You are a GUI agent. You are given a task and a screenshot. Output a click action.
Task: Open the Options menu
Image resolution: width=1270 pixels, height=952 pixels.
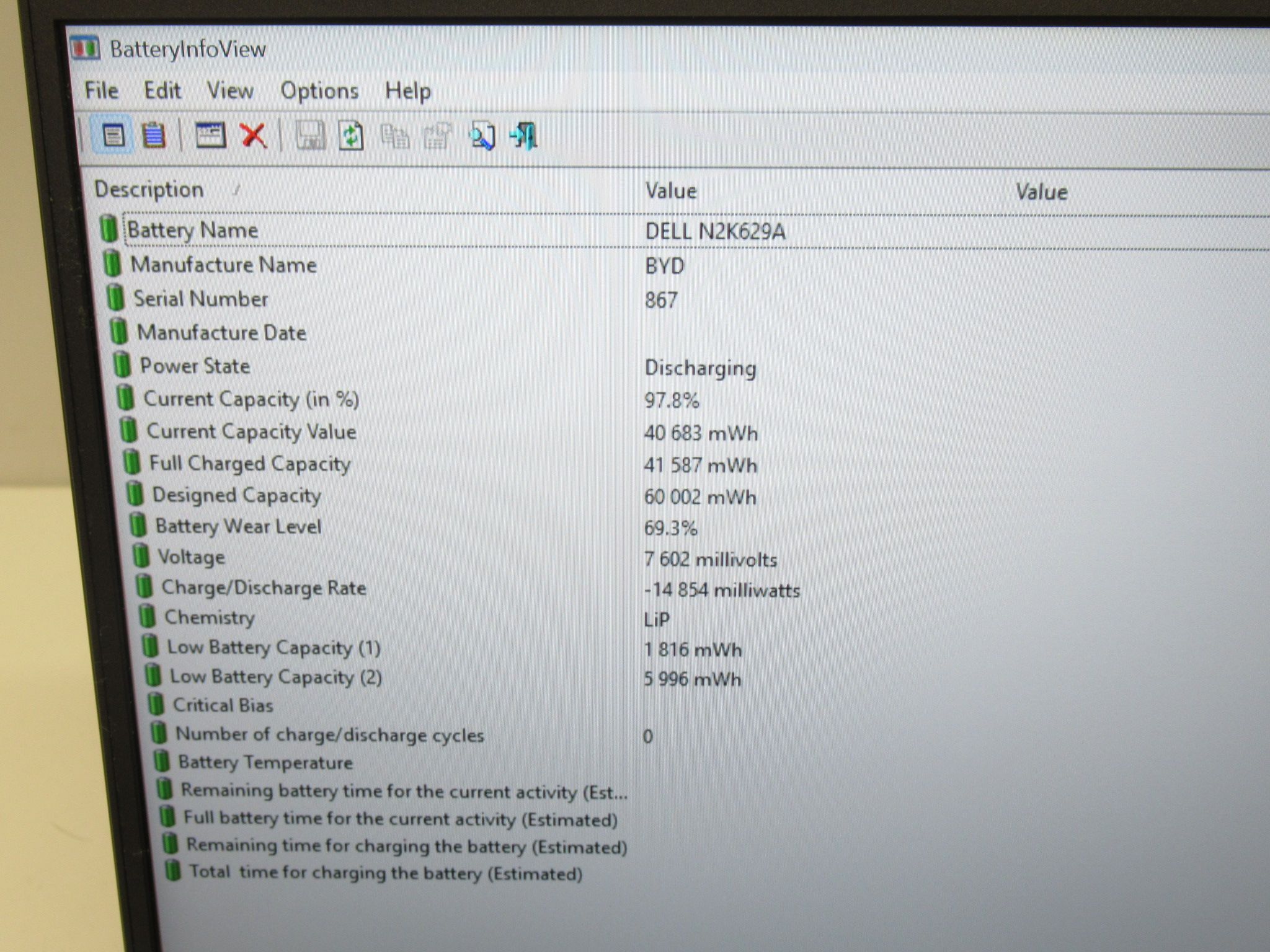tap(319, 92)
